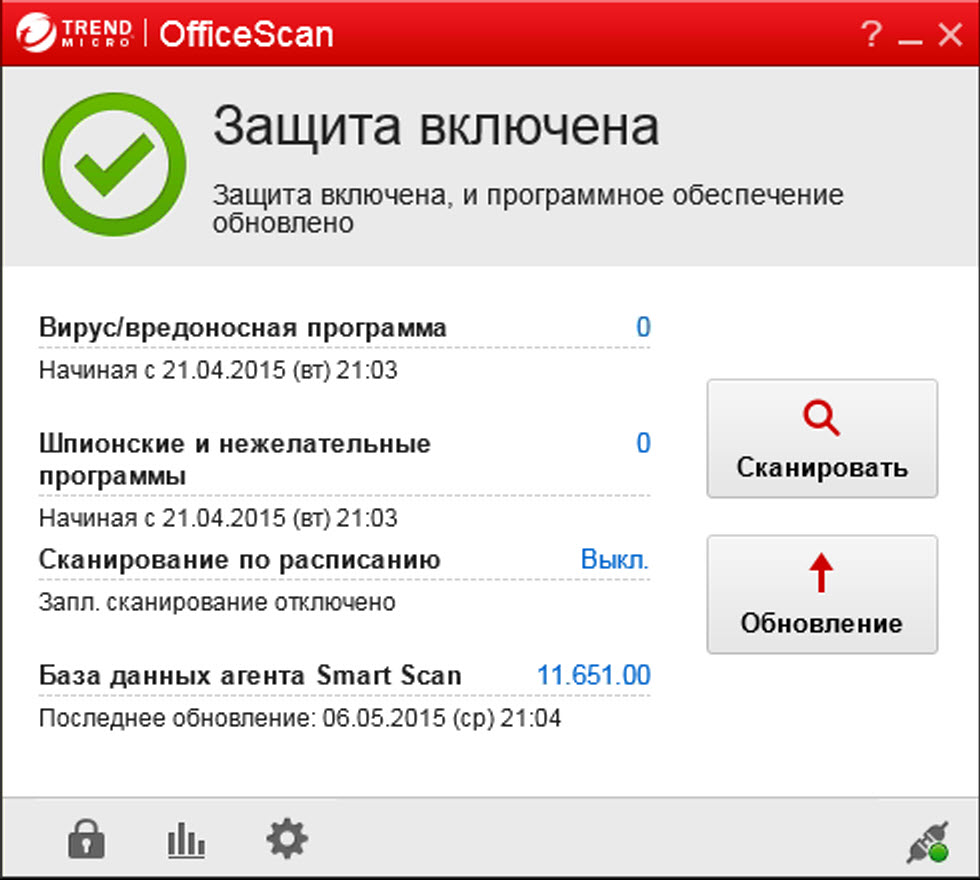Image resolution: width=980 pixels, height=880 pixels.
Task: Click the База данных агента Smart Scan label
Action: (250, 675)
